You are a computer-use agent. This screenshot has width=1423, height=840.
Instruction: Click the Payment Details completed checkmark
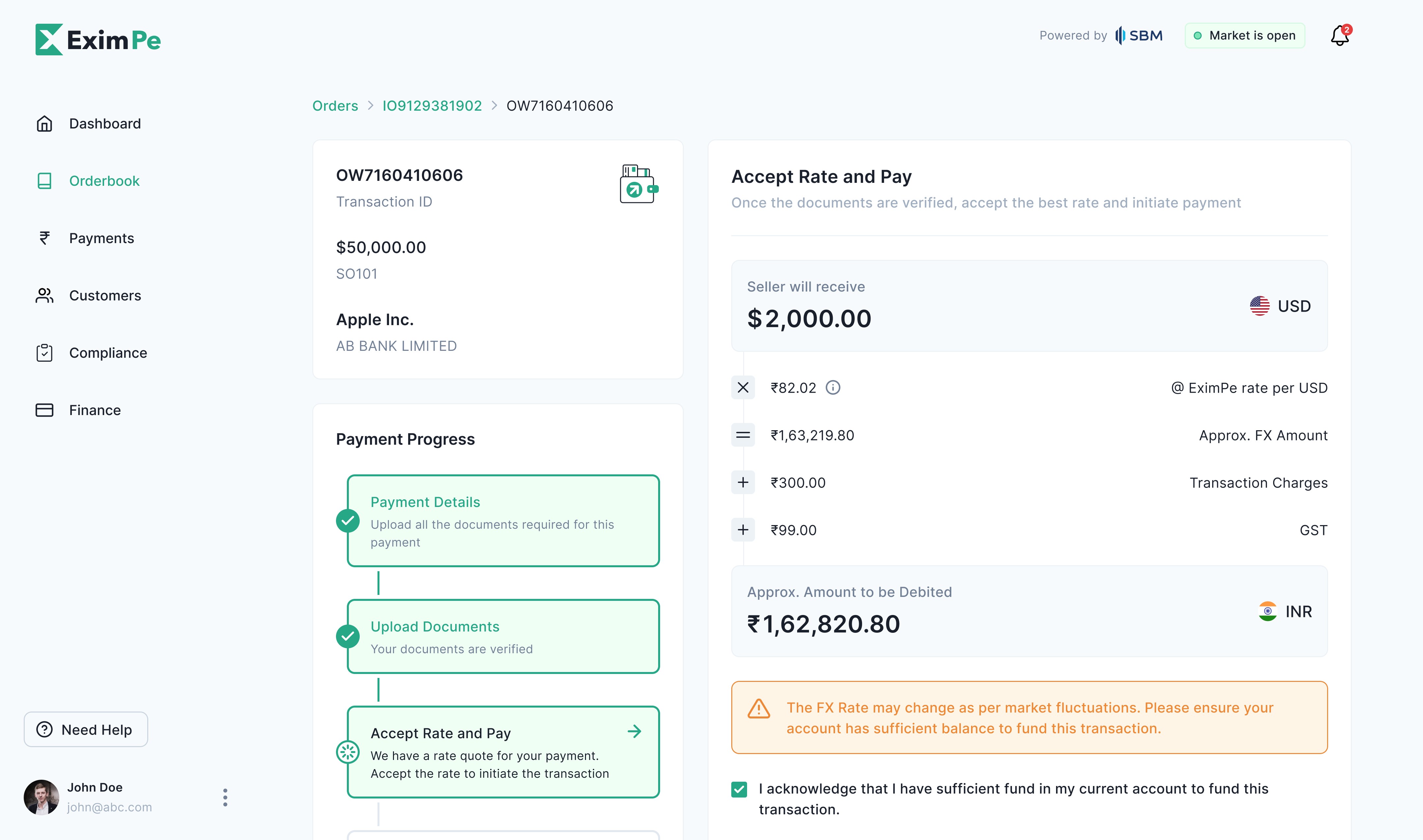click(x=348, y=521)
